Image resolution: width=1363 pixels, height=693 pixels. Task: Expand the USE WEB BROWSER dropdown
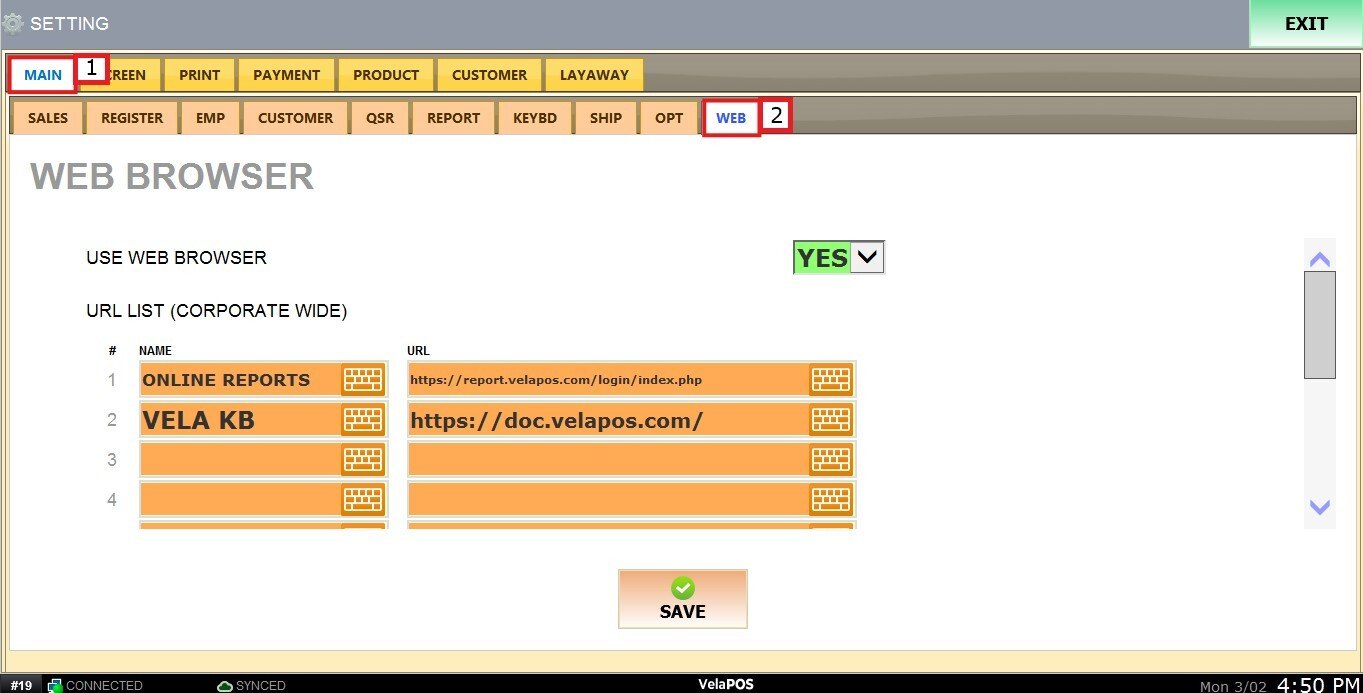[x=867, y=258]
